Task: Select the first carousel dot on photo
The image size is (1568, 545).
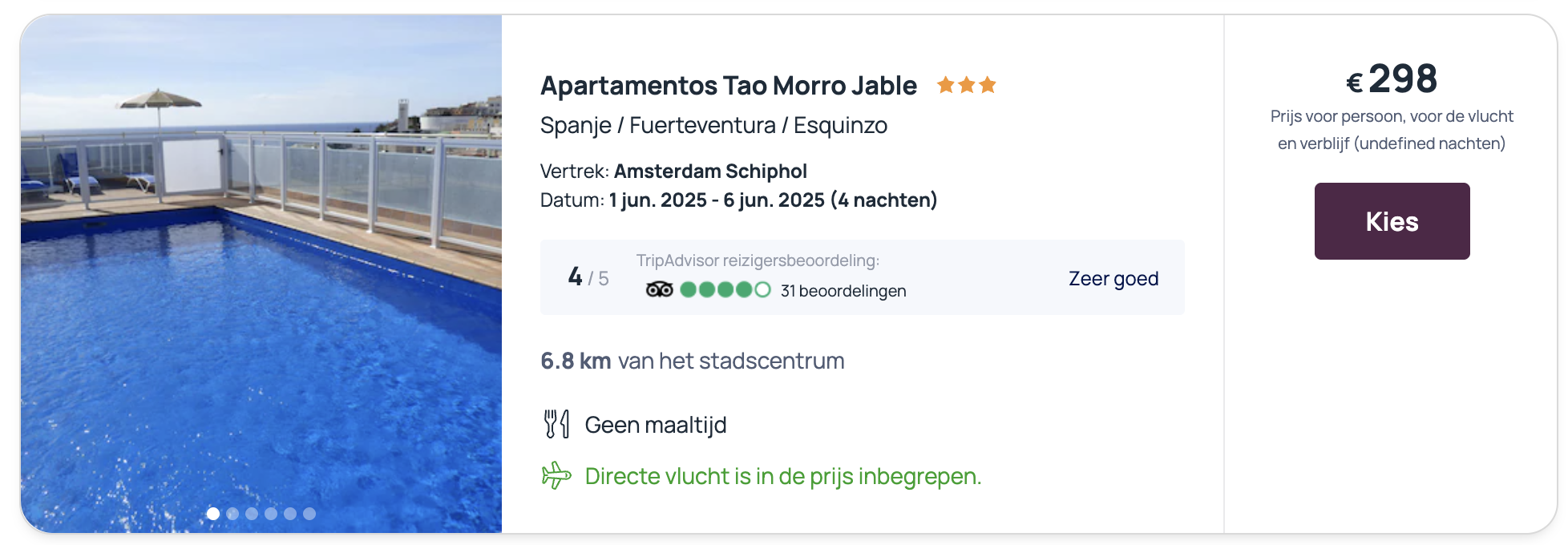Action: (213, 514)
